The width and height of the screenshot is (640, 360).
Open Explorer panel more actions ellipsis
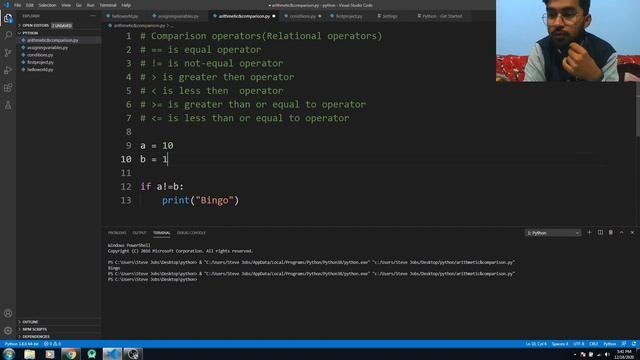coord(93,16)
